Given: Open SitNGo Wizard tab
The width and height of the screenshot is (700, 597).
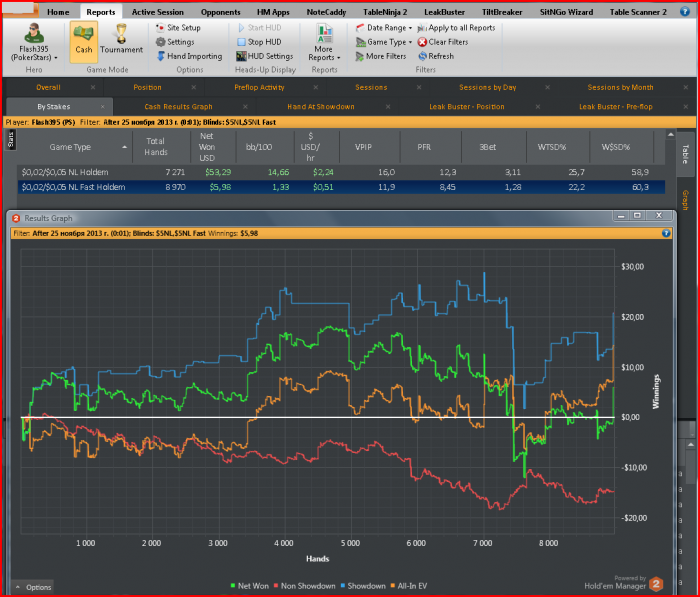Looking at the screenshot, I should pos(567,12).
